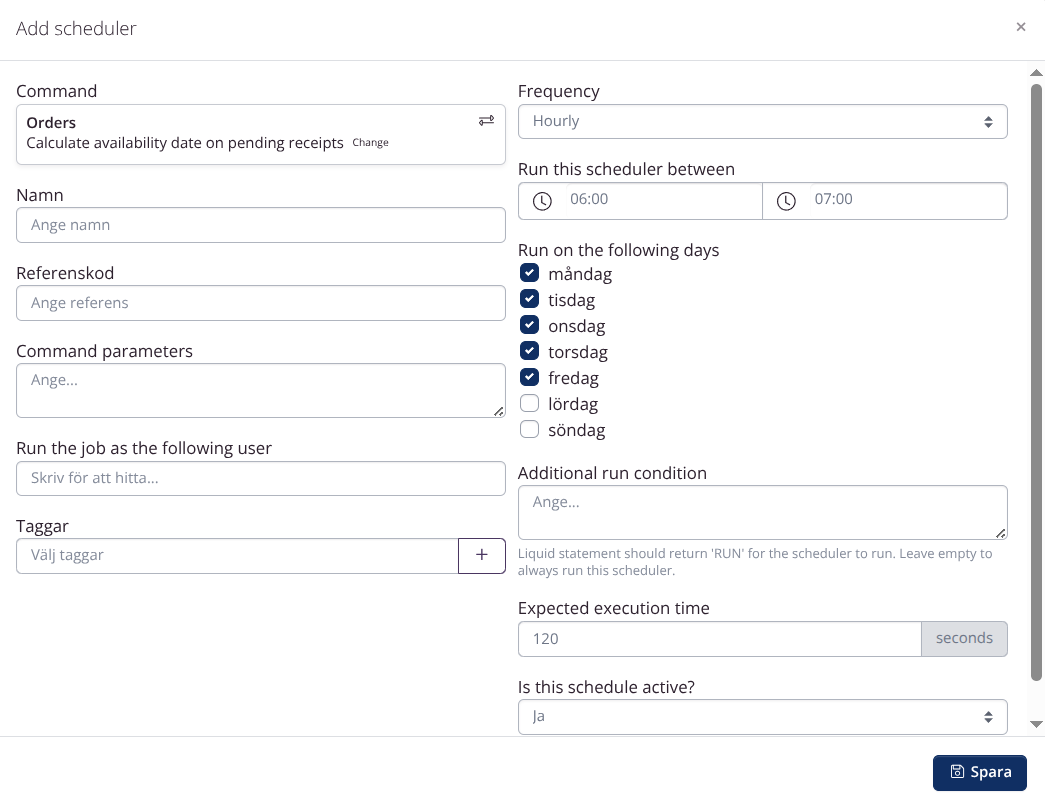The image size is (1045, 804).
Task: Toggle the onsdag checkbox
Action: [529, 325]
